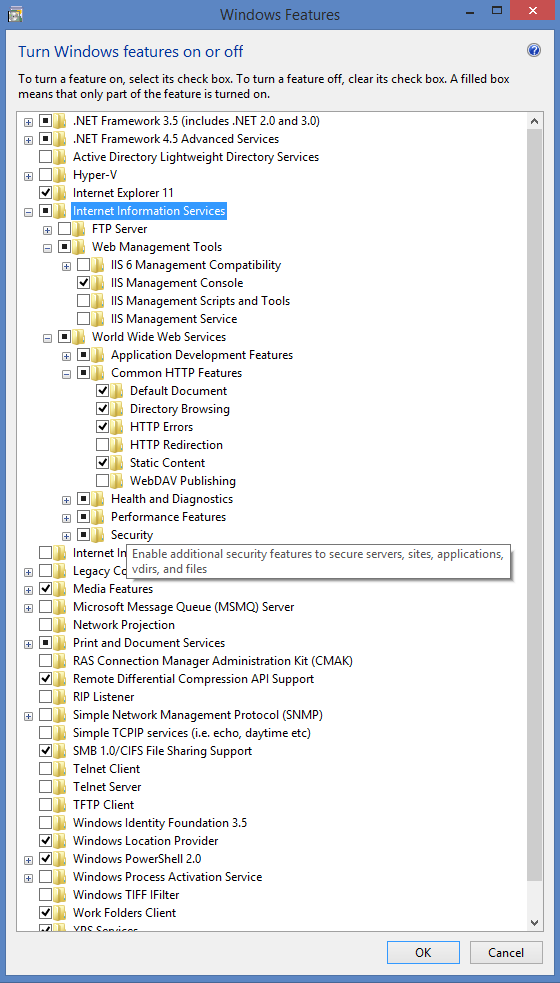Select the Windows Process Activation Service row
Image resolution: width=560 pixels, height=983 pixels.
point(167,876)
